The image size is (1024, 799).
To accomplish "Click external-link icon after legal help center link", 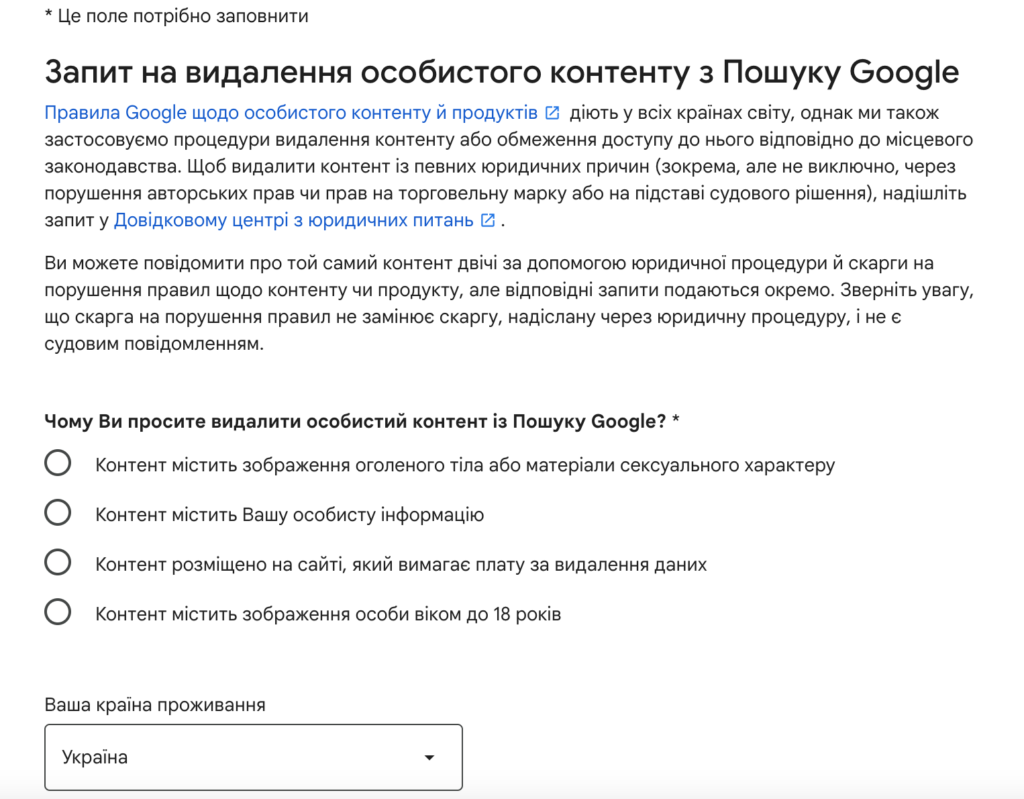I will click(488, 220).
